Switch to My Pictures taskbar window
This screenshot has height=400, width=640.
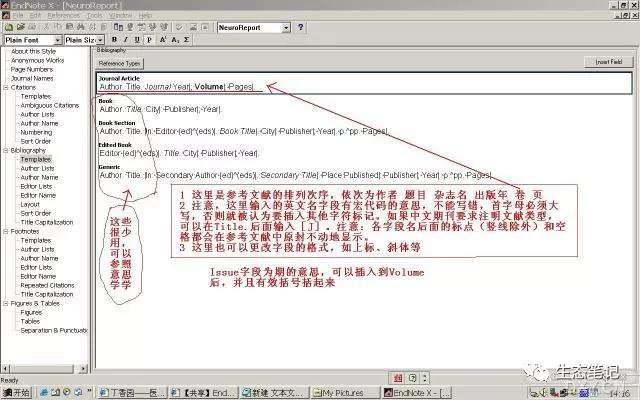point(344,393)
